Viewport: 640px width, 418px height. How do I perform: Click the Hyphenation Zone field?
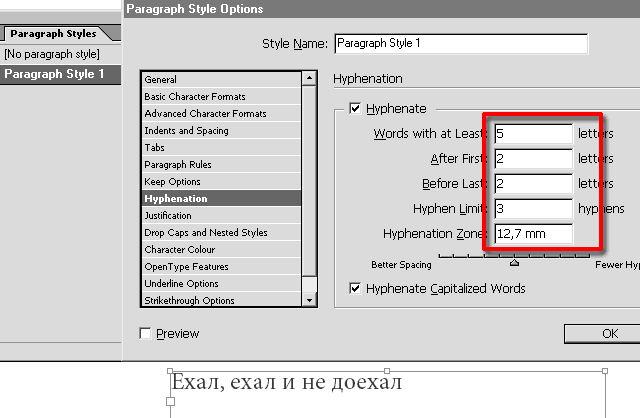[x=533, y=234]
